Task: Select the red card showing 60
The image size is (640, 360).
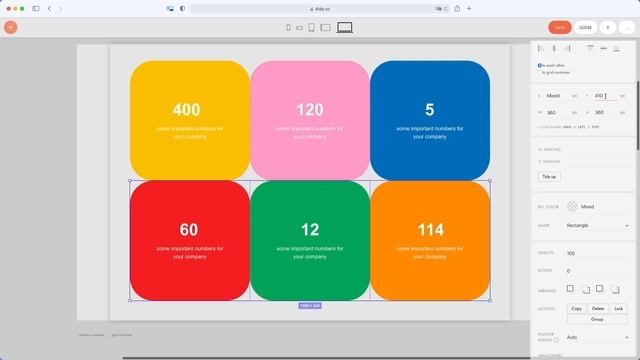Action: [x=190, y=240]
